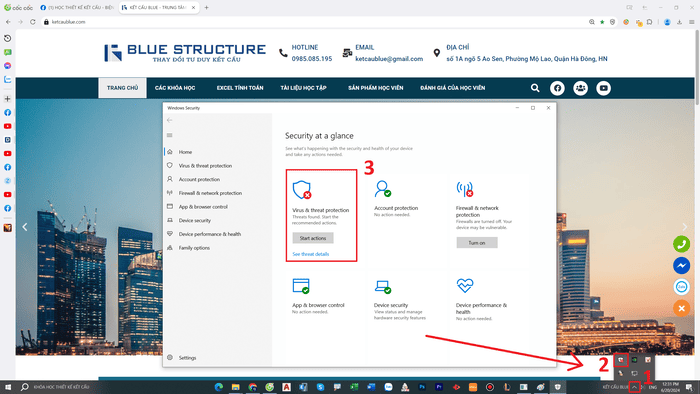Viewport: 700px width, 394px height.
Task: Click the group community icon in navbar
Action: (x=580, y=88)
